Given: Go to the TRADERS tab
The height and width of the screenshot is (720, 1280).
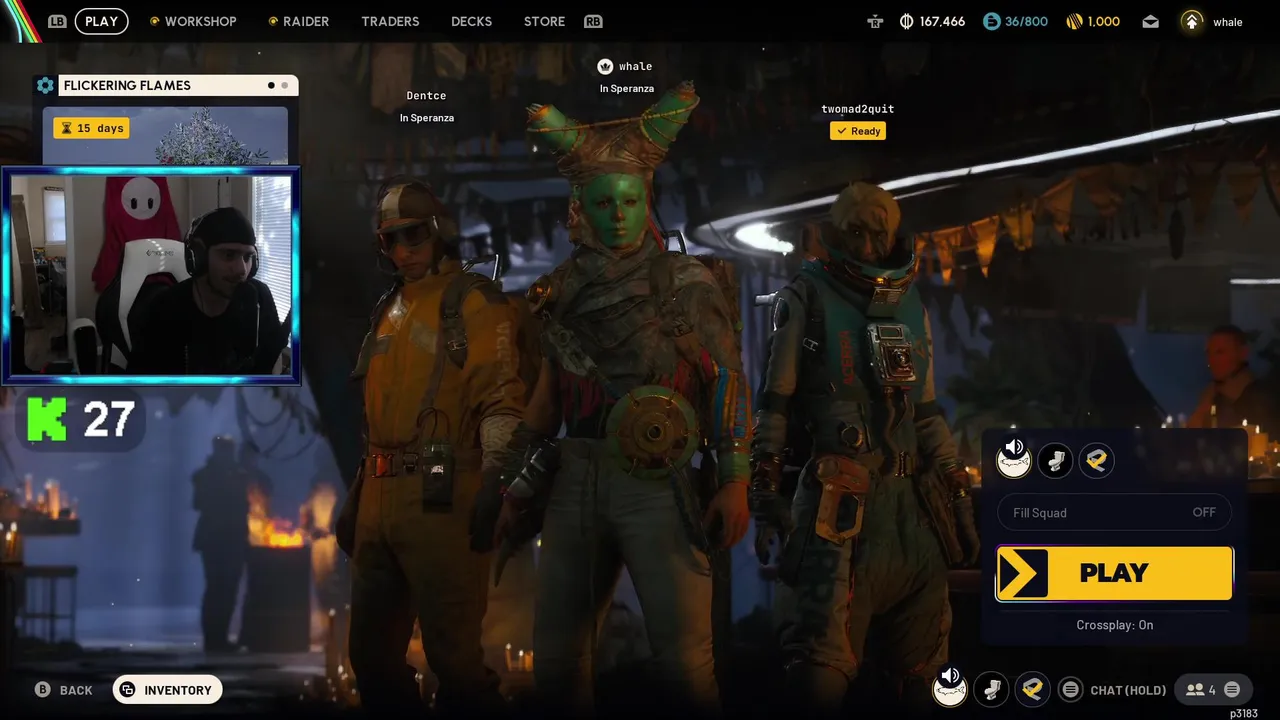Looking at the screenshot, I should (x=390, y=21).
